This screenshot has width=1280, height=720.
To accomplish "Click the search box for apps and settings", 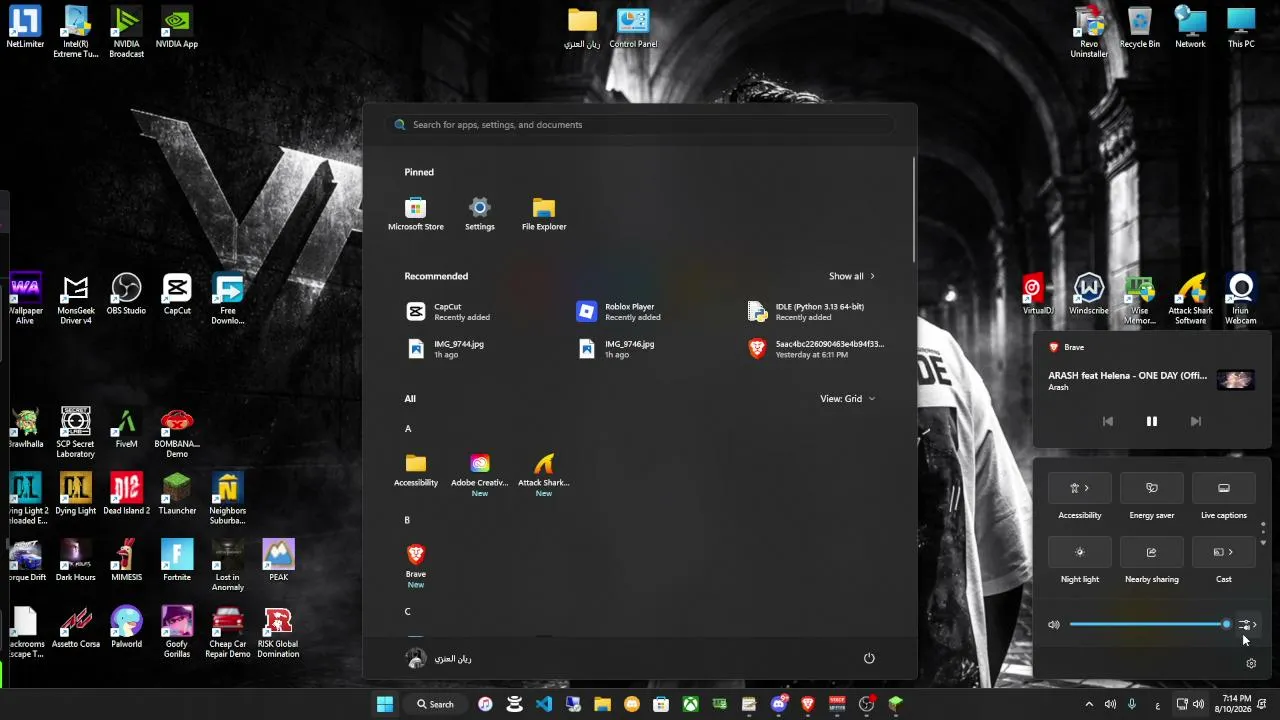I will [x=640, y=125].
